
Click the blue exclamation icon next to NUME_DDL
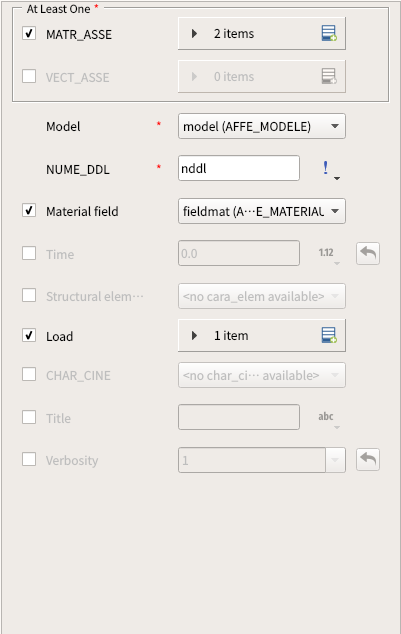pos(326,168)
